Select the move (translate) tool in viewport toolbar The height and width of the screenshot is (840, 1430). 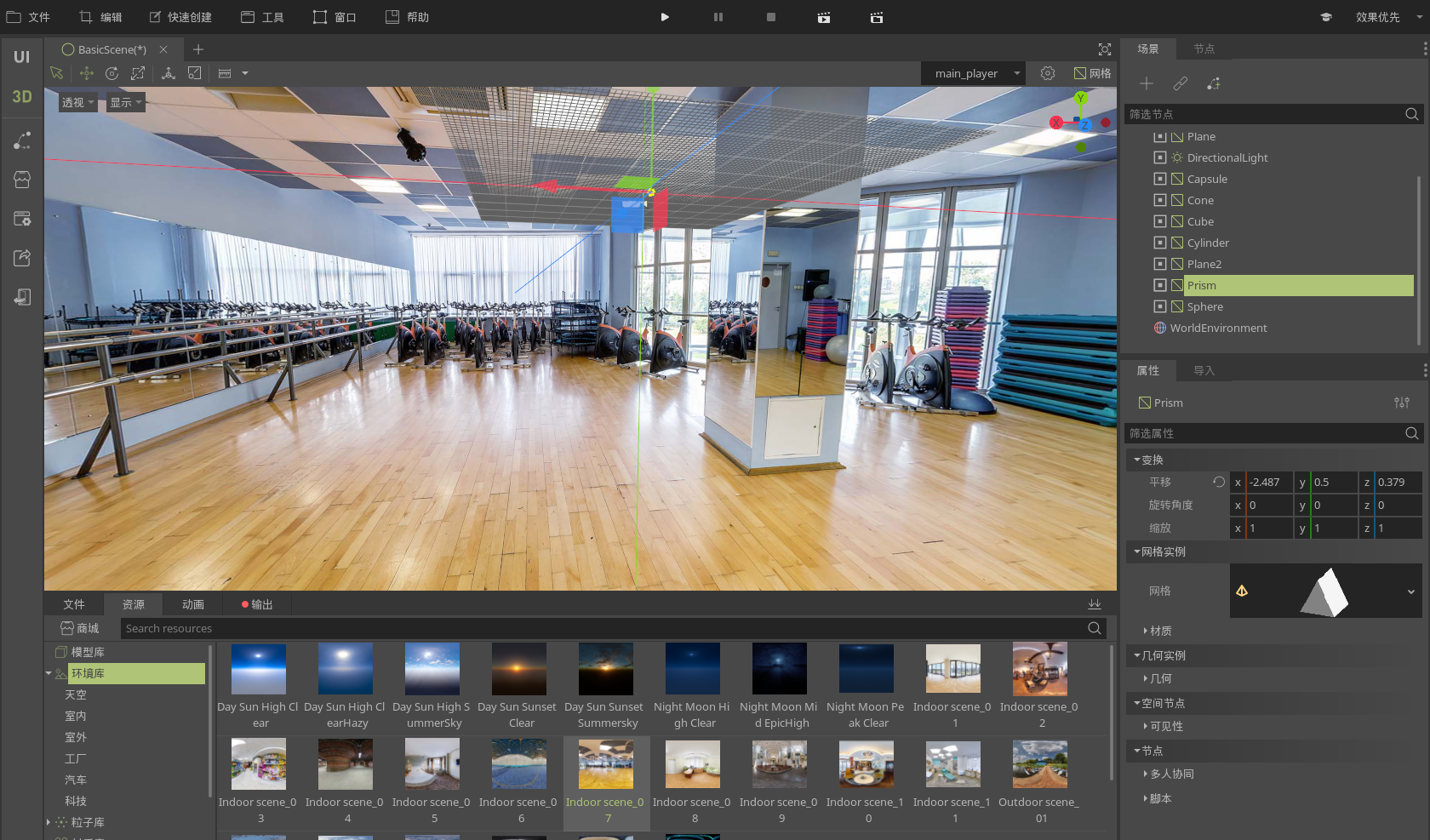coord(86,74)
